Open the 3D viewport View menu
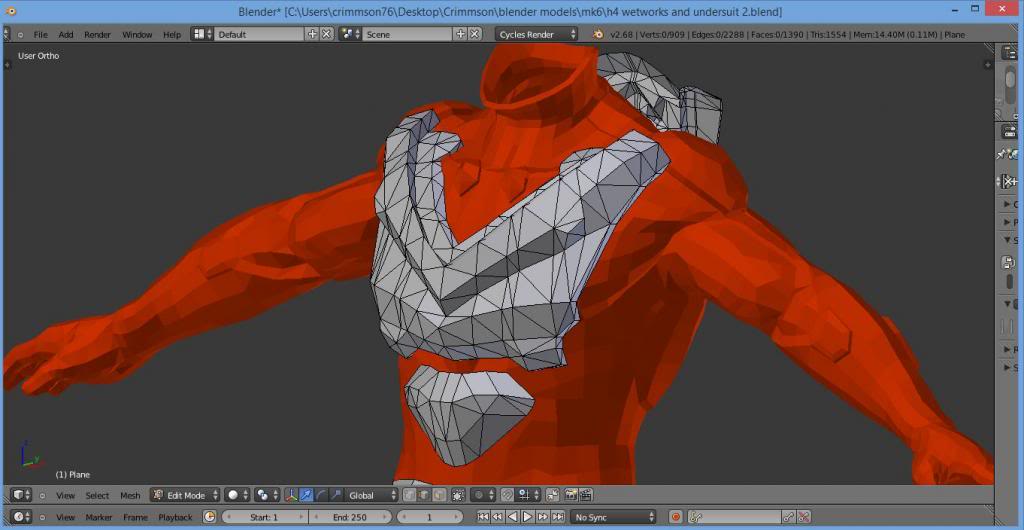 point(65,495)
